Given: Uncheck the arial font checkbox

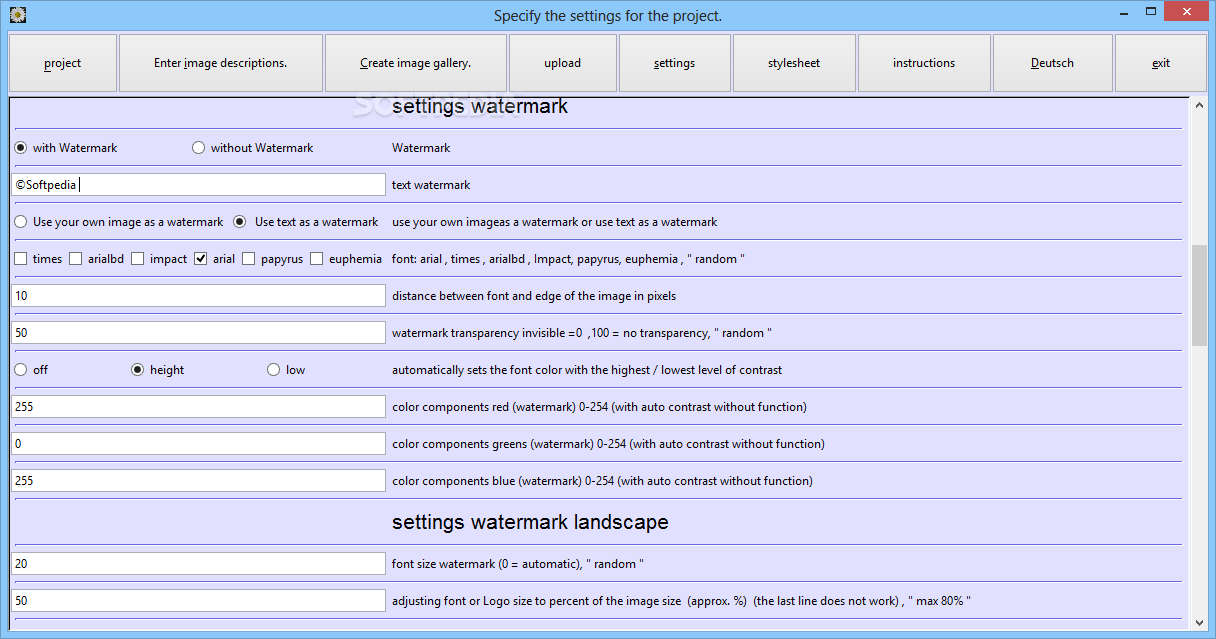Looking at the screenshot, I should [x=201, y=259].
